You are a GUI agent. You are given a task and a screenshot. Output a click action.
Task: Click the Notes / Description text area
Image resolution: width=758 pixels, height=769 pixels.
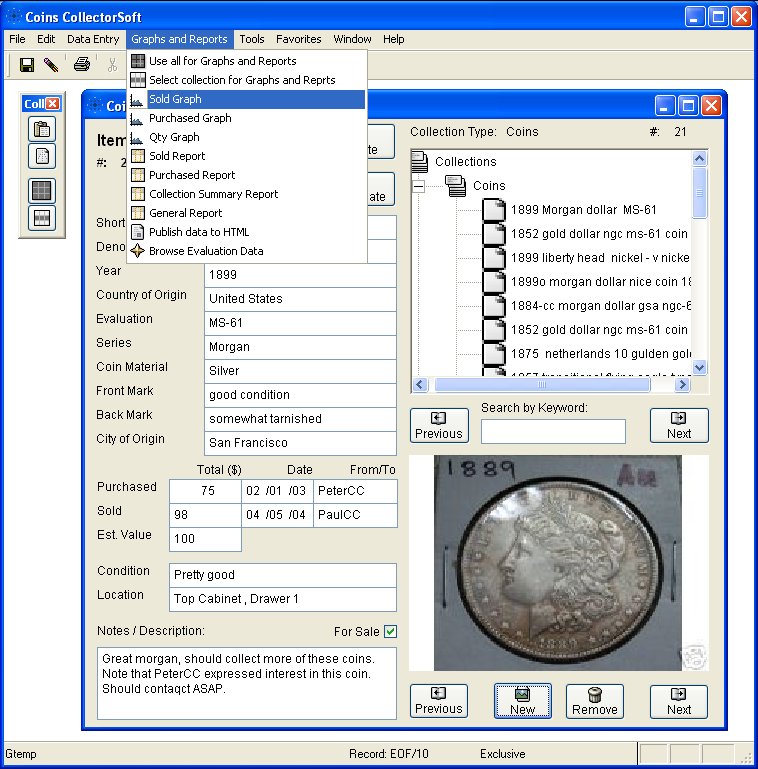[x=247, y=683]
